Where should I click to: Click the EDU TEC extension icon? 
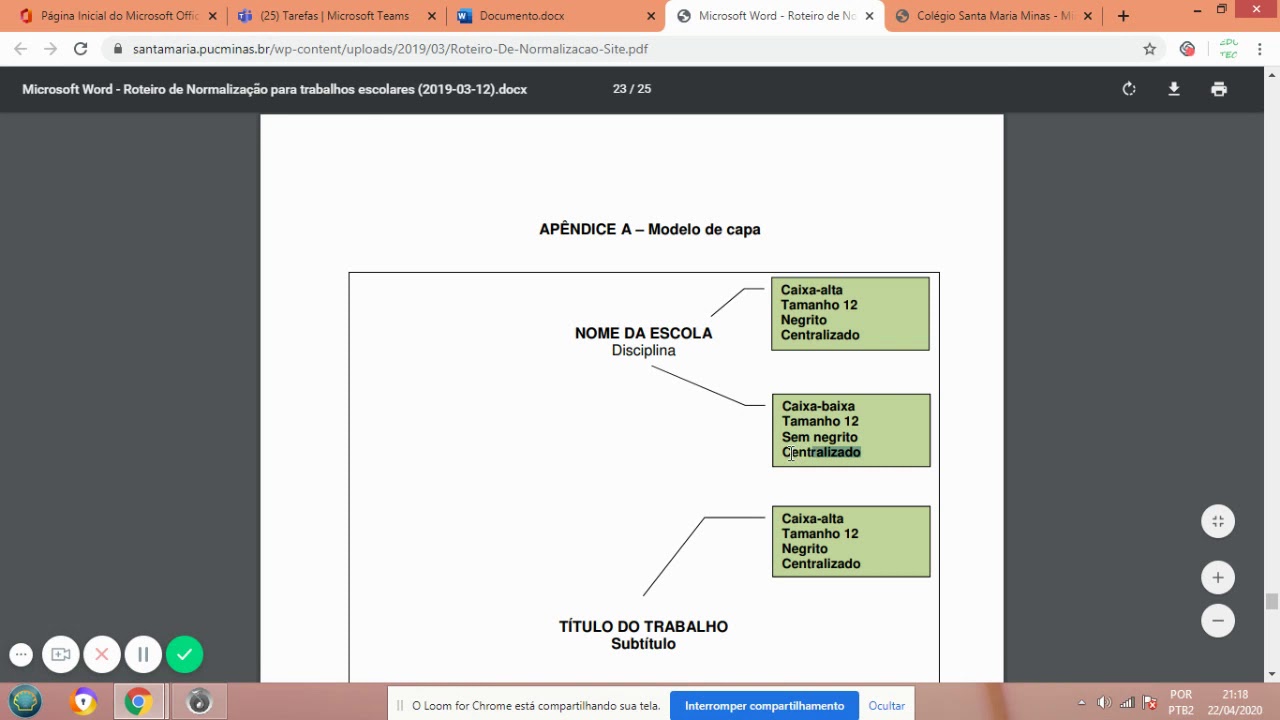click(1228, 48)
